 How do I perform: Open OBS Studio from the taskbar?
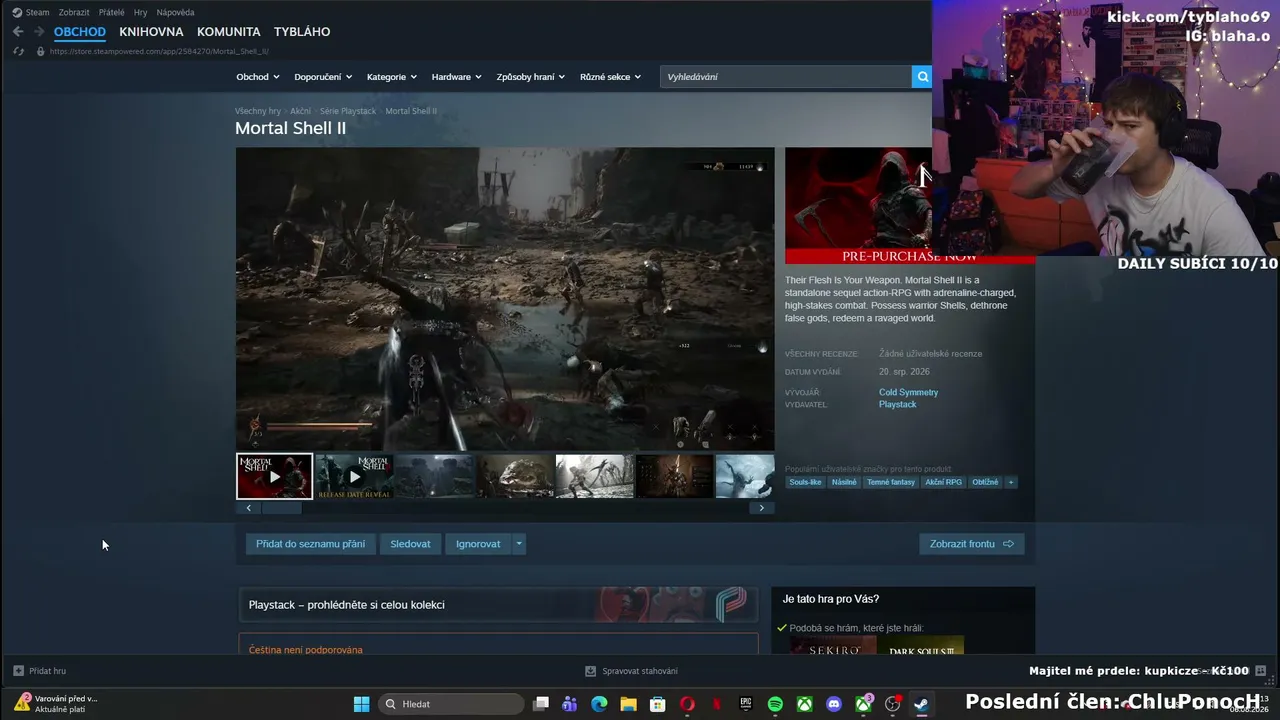tap(893, 704)
